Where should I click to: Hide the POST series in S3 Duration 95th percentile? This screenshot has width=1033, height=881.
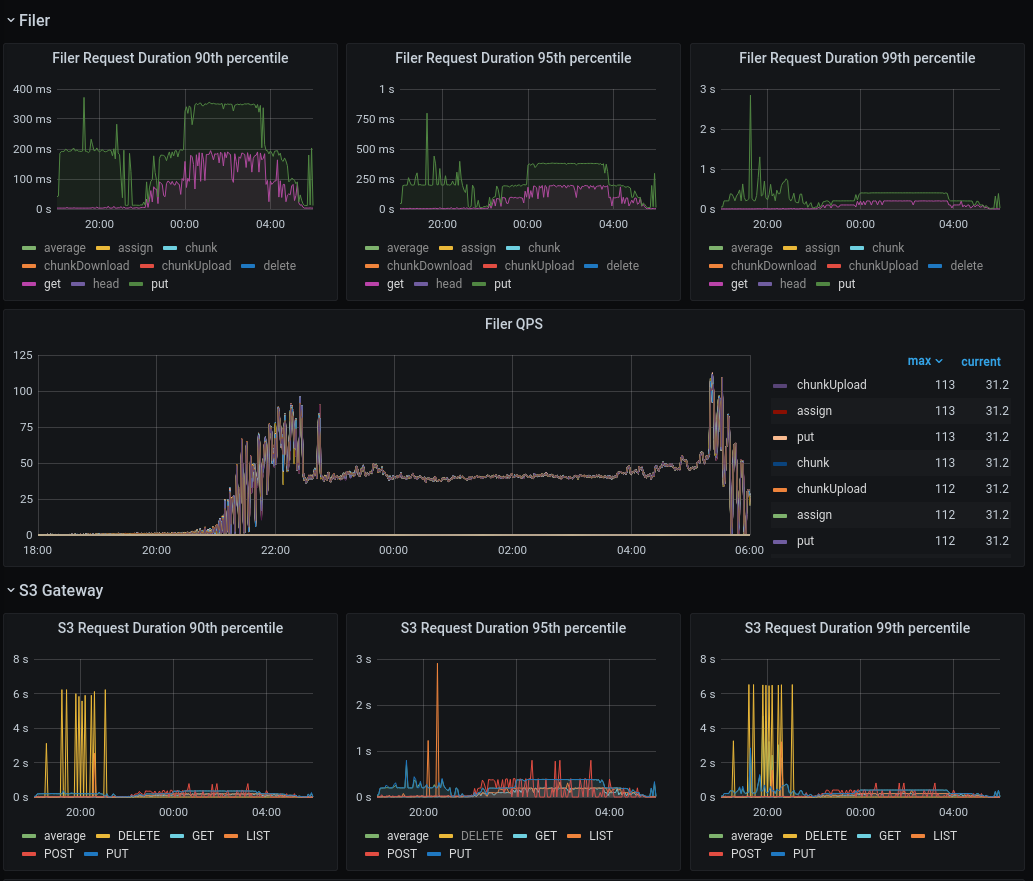402,854
